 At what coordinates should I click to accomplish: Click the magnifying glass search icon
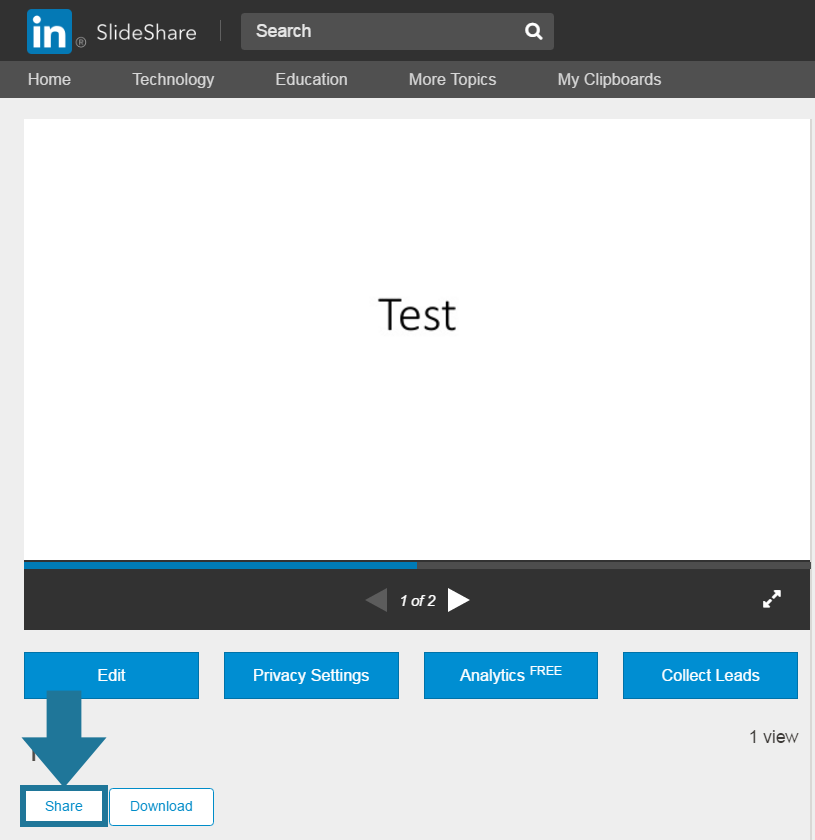pos(533,31)
